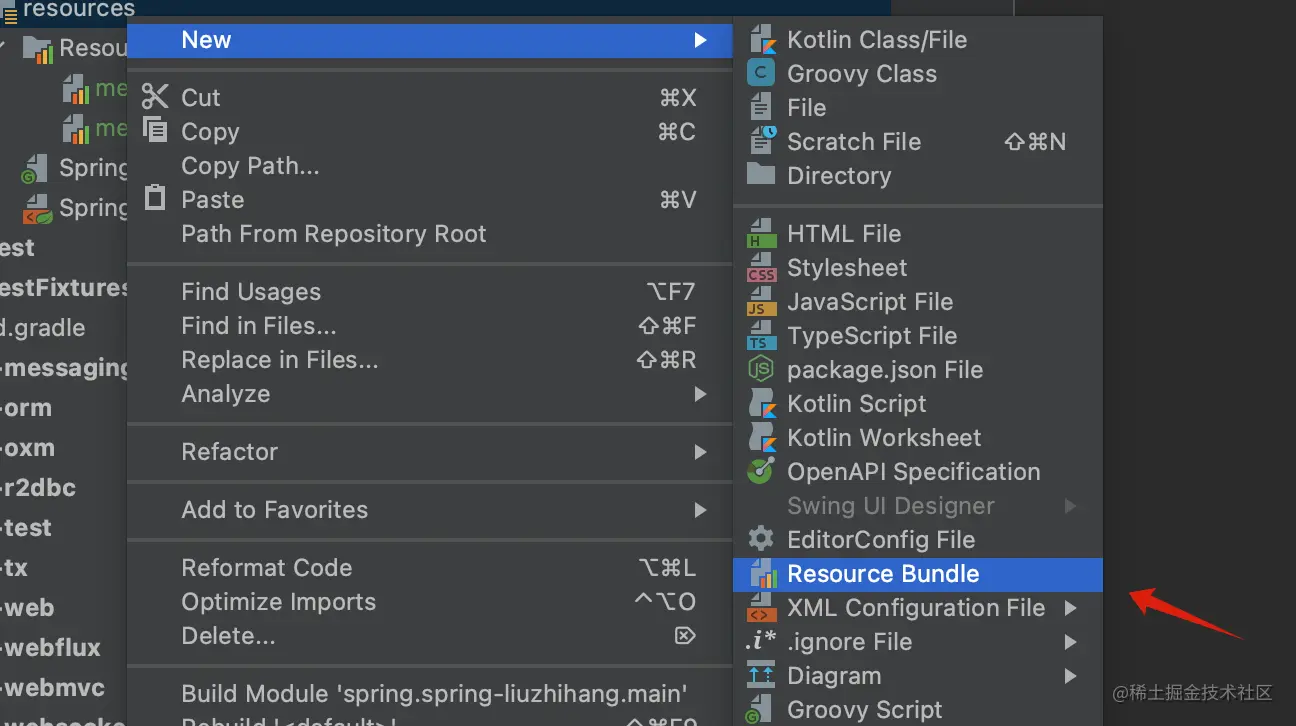Expand the Refactor submenu arrow
The image size is (1296, 726).
pyautogui.click(x=700, y=452)
